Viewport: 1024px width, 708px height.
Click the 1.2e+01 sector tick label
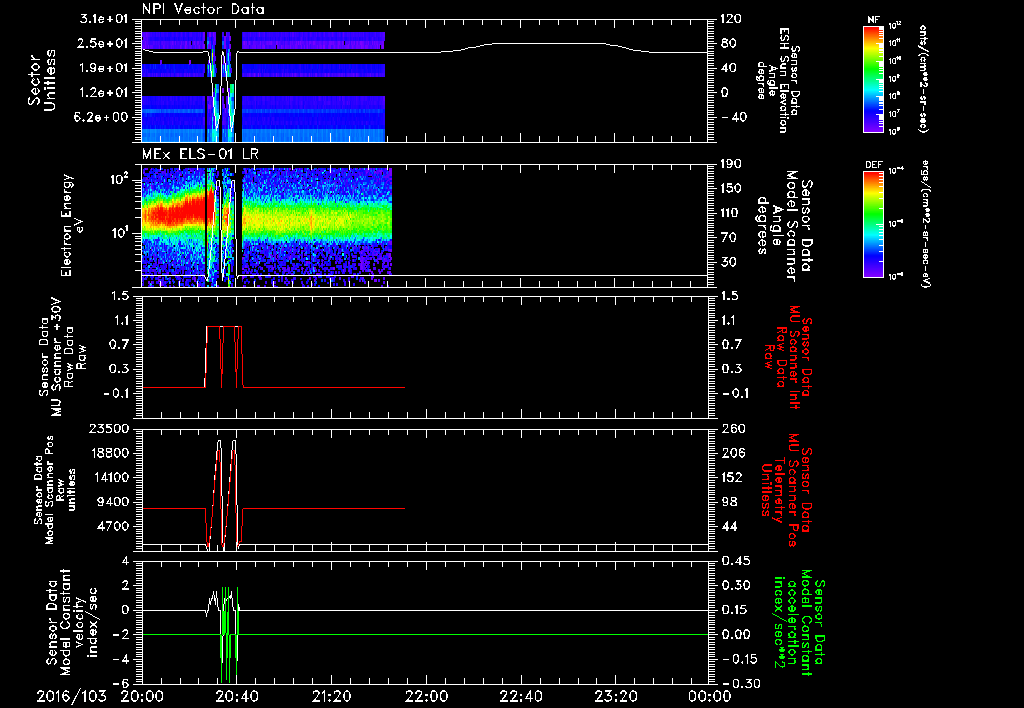104,93
